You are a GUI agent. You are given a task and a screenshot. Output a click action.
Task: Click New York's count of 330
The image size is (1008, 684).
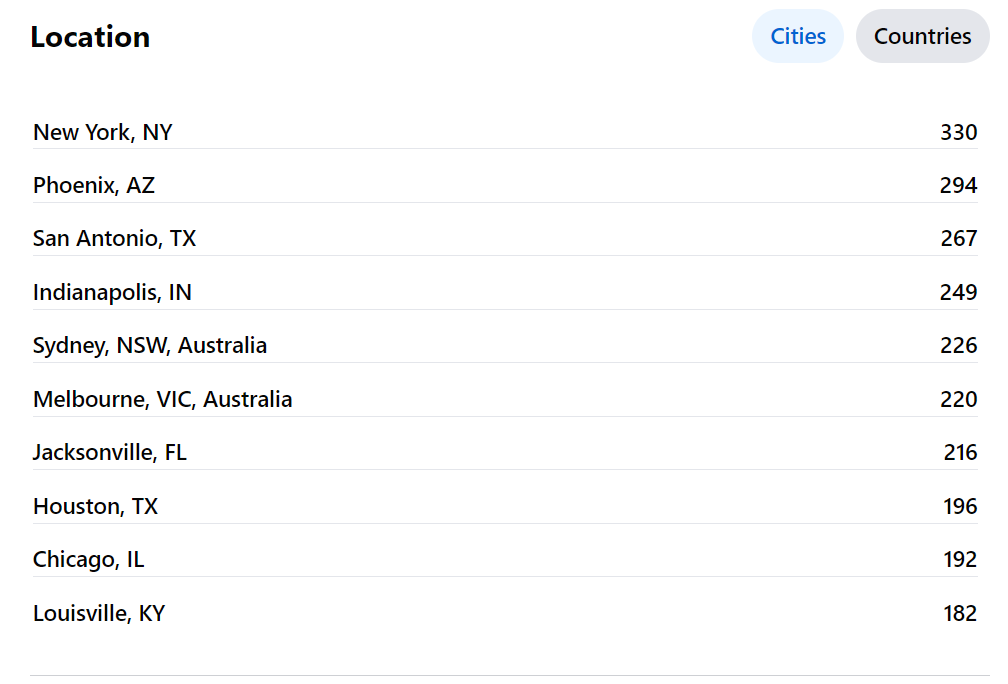pos(958,132)
